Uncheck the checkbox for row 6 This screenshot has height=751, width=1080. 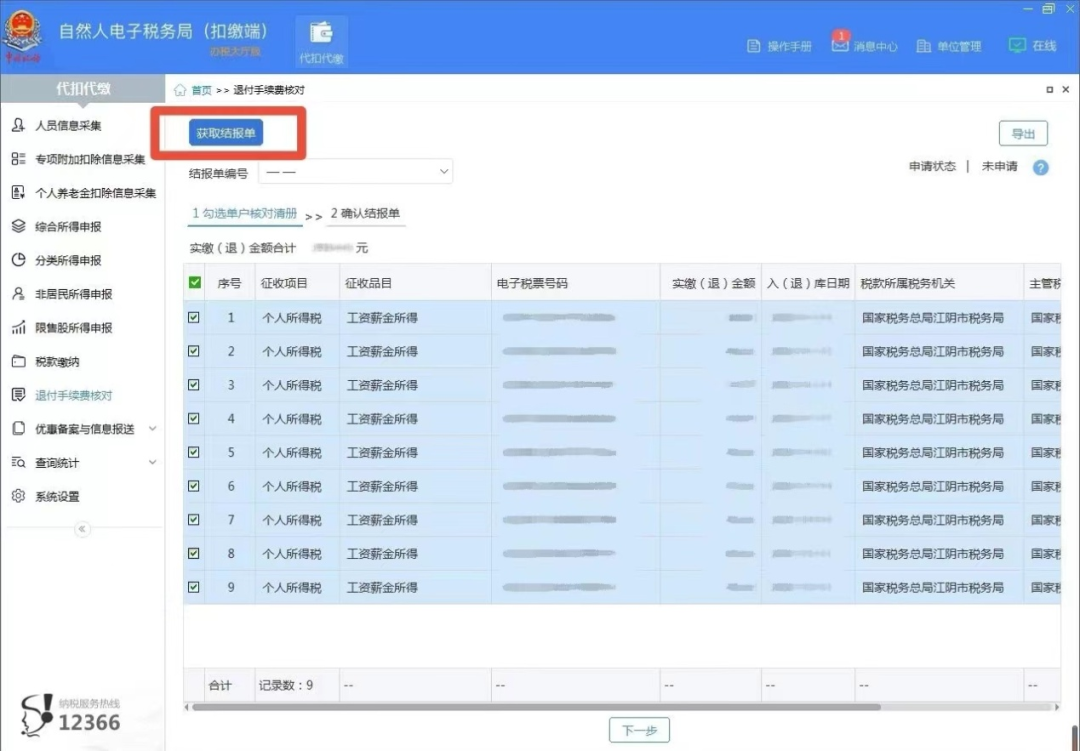pyautogui.click(x=194, y=486)
